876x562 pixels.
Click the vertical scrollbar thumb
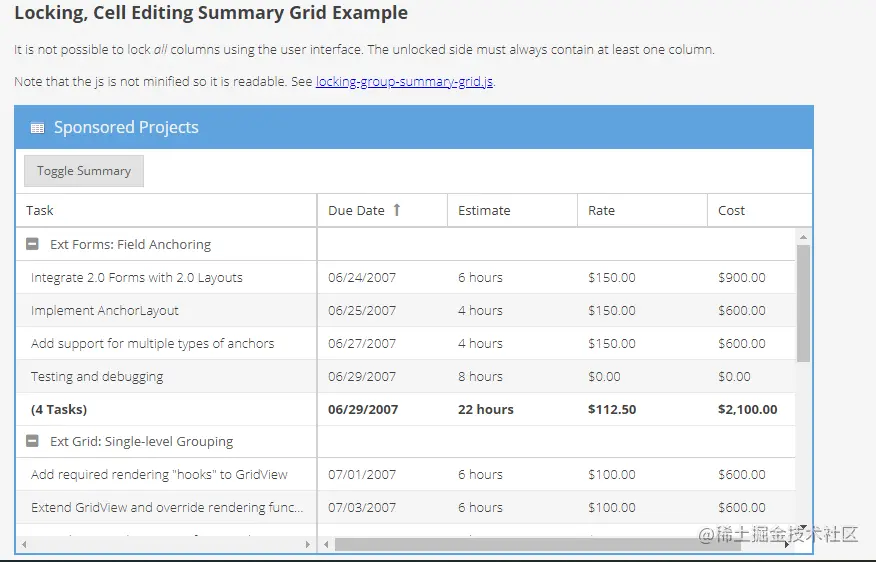pos(803,303)
